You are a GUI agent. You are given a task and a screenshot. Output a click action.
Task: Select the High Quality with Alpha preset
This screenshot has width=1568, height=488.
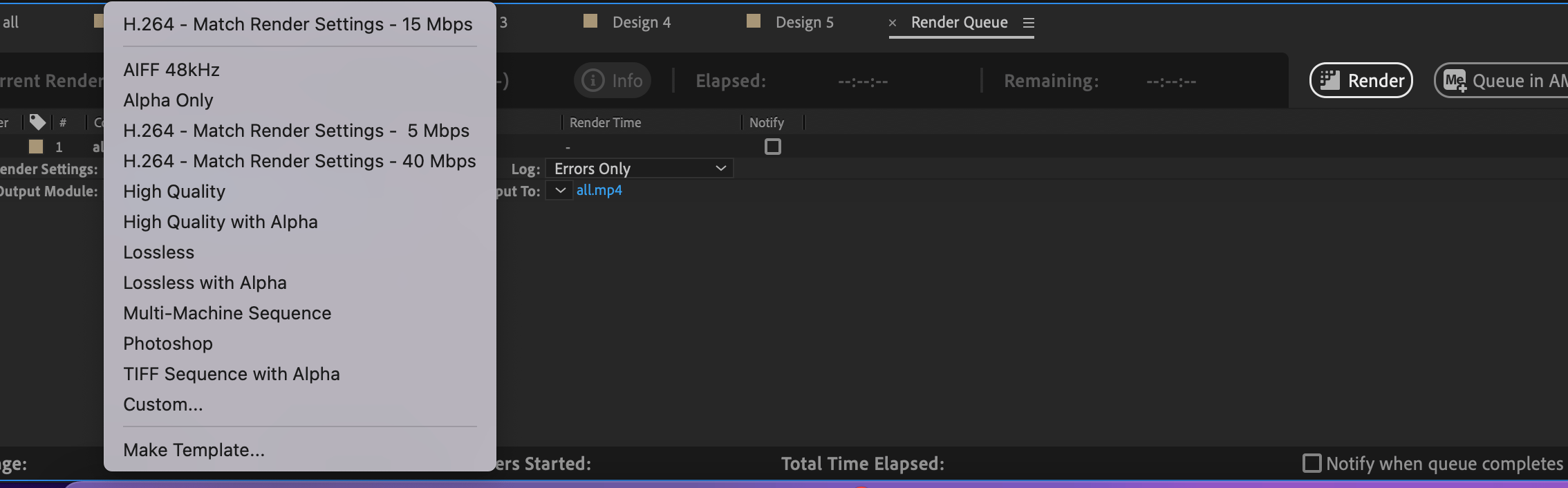click(221, 221)
